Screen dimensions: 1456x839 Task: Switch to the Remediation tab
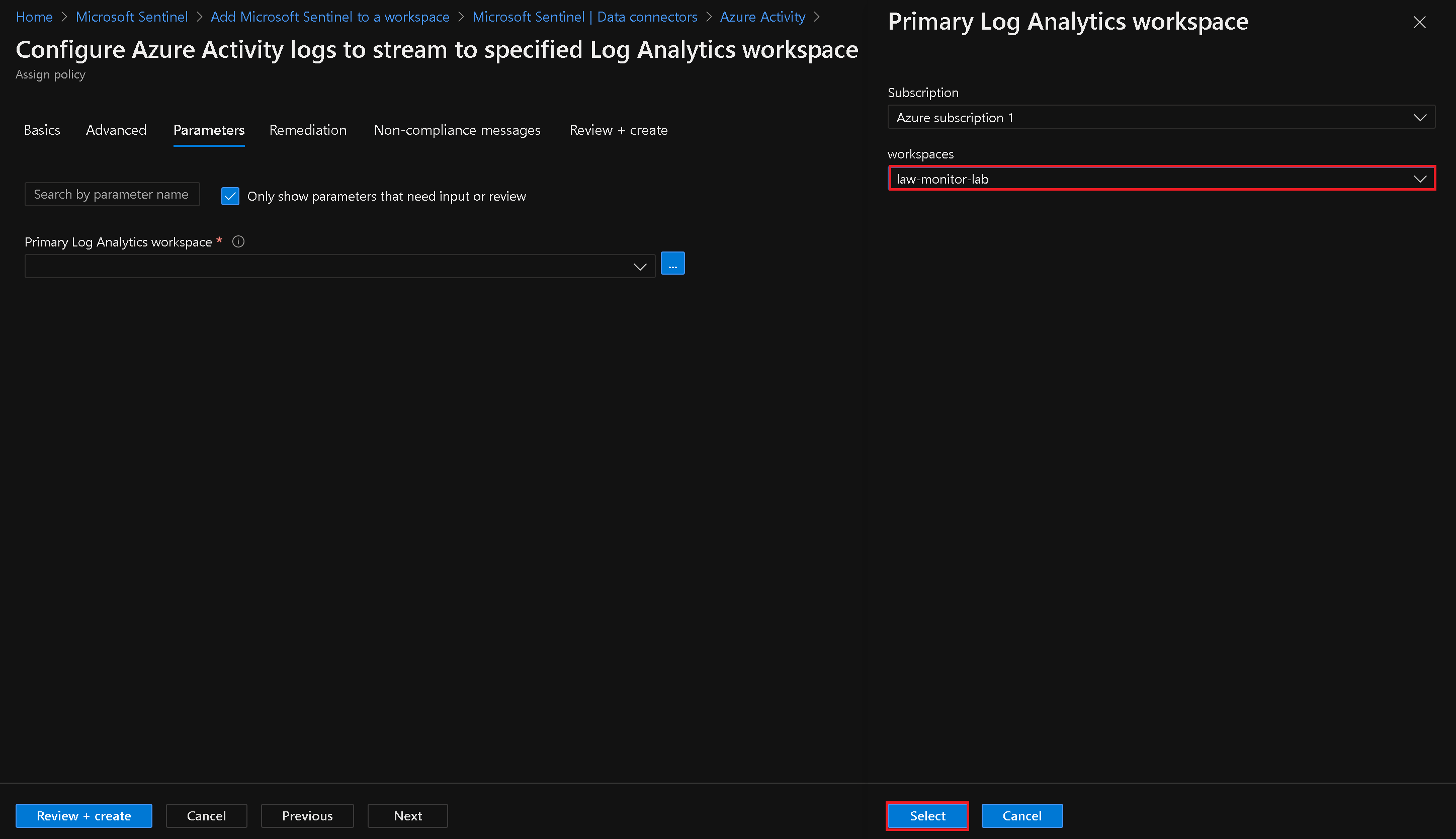tap(308, 130)
